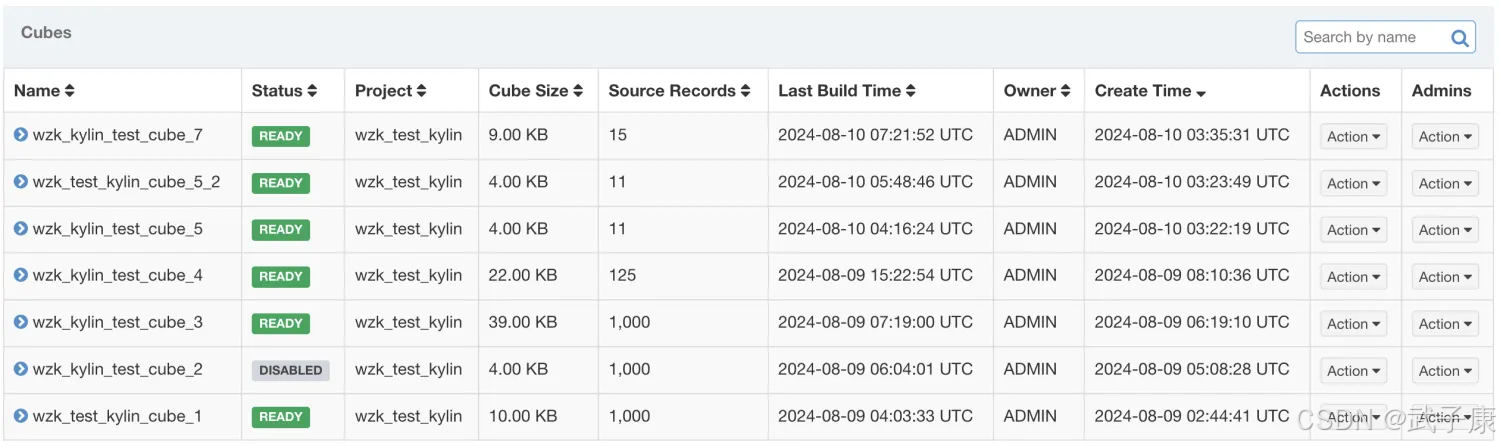Expand wzk_kylin_test_cube_4 row arrow icon
This screenshot has height=446, width=1500.
coord(21,275)
